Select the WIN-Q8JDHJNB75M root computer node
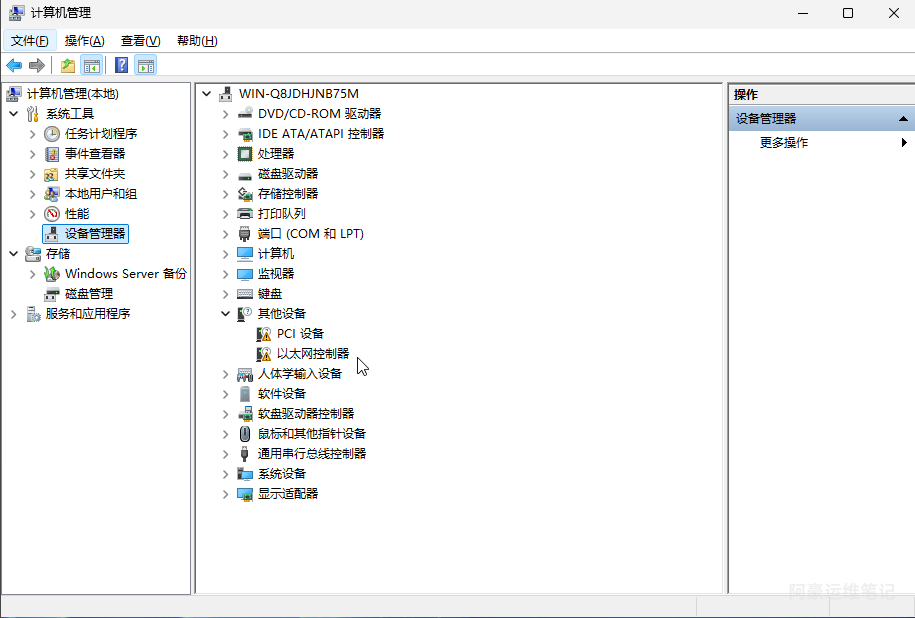Image resolution: width=915 pixels, height=618 pixels. point(298,94)
